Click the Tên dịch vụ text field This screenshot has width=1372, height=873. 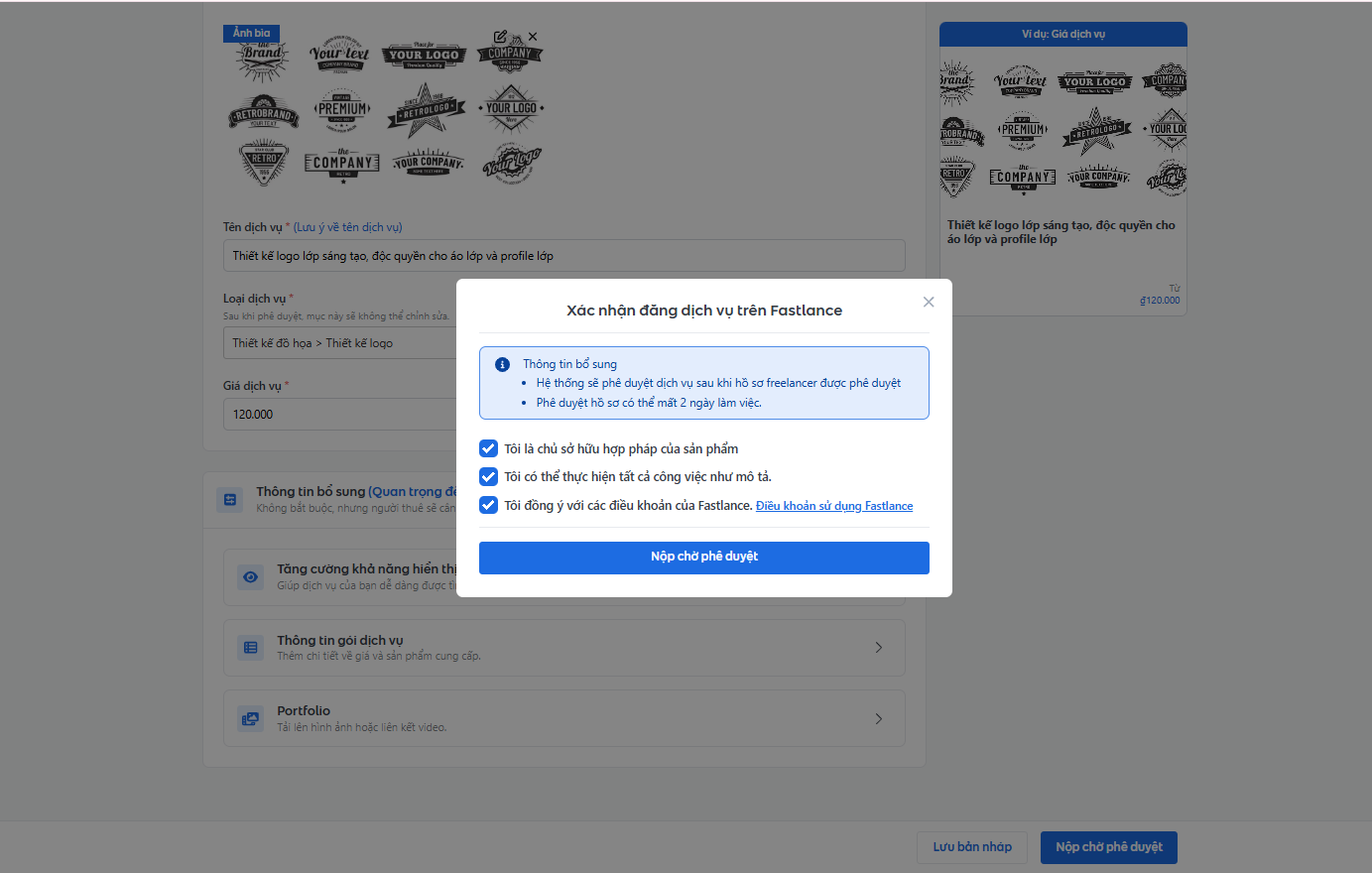point(563,256)
